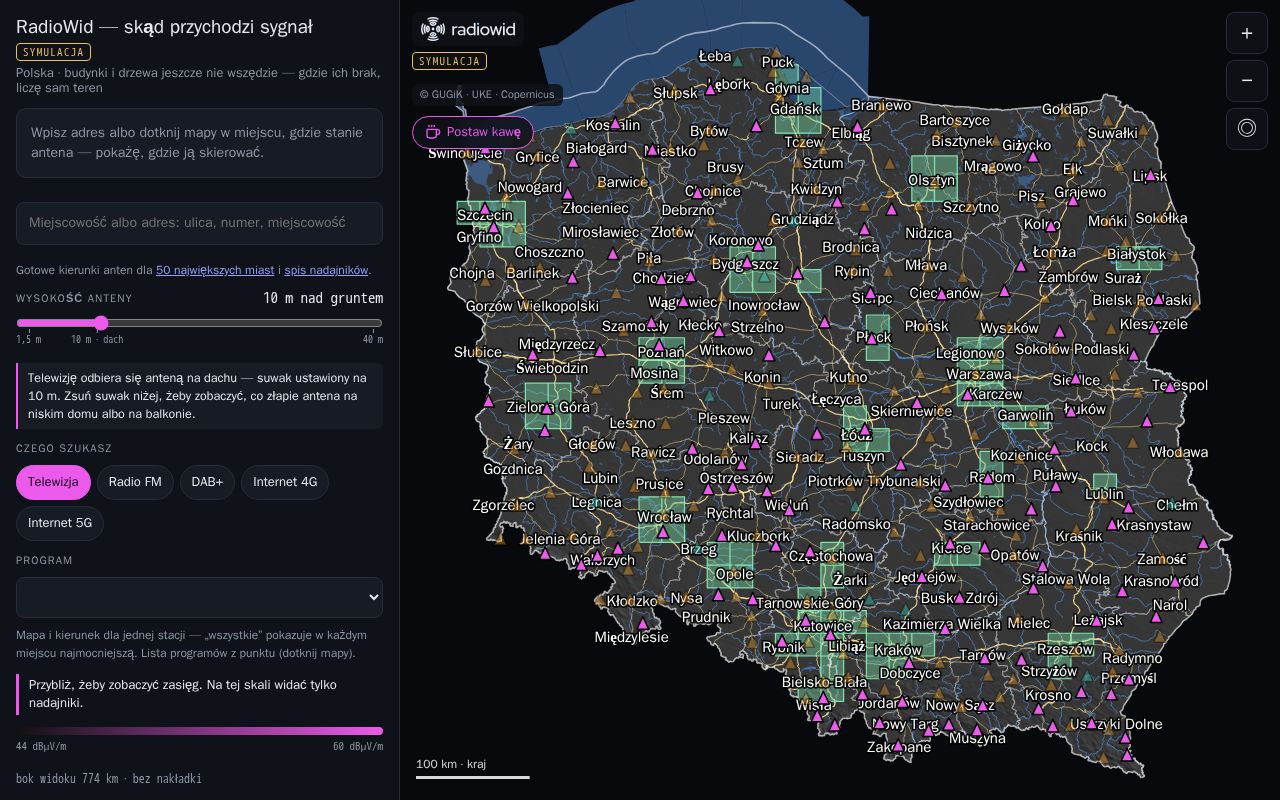Screen dimensions: 1280x800
Task: Click the transmitter triangle near Zakopane
Action: click(x=897, y=746)
